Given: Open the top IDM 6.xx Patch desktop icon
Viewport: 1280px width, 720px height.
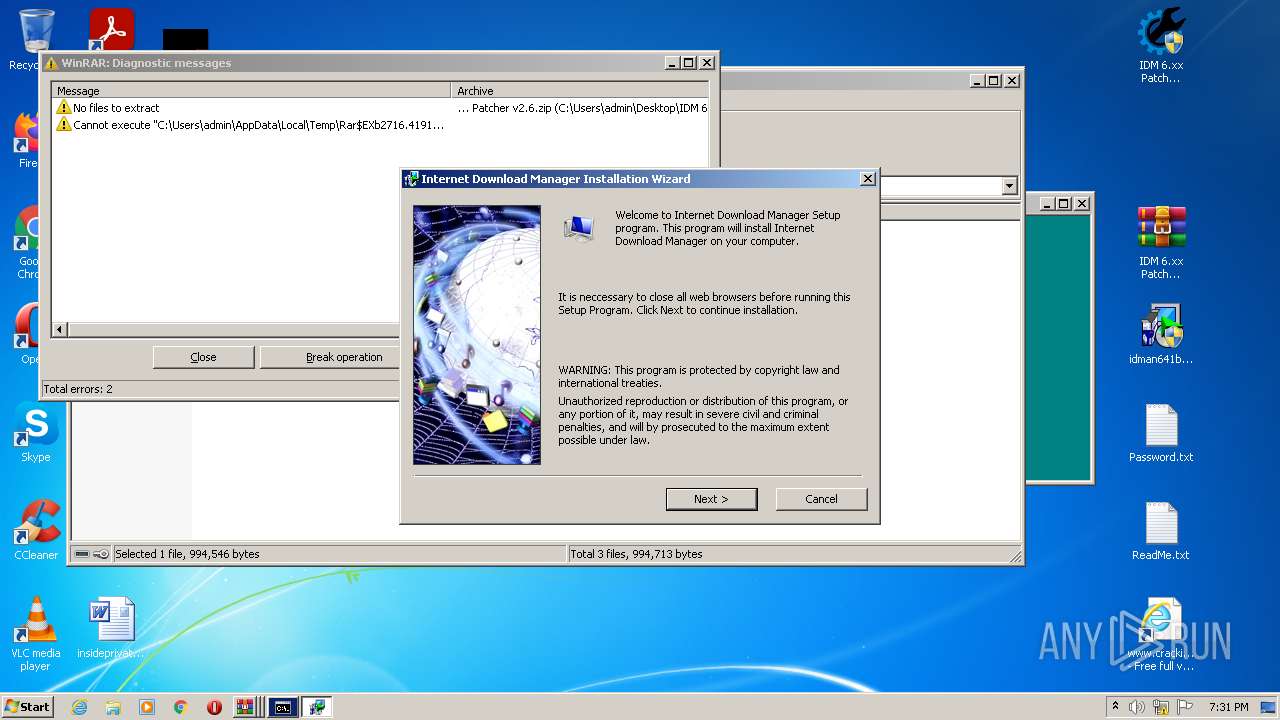Looking at the screenshot, I should [1160, 45].
